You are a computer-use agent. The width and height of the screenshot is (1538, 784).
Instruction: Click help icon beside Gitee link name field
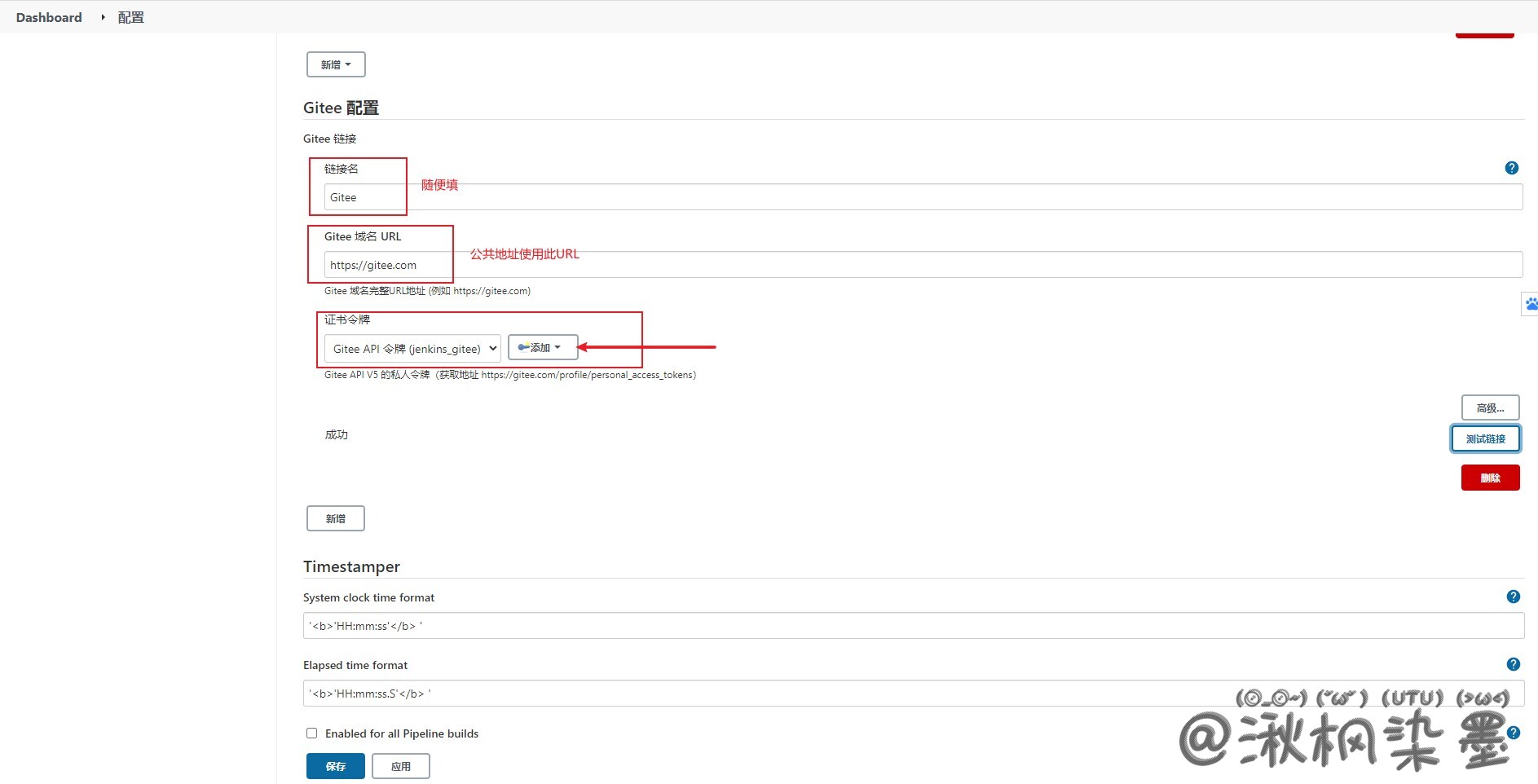[1511, 168]
